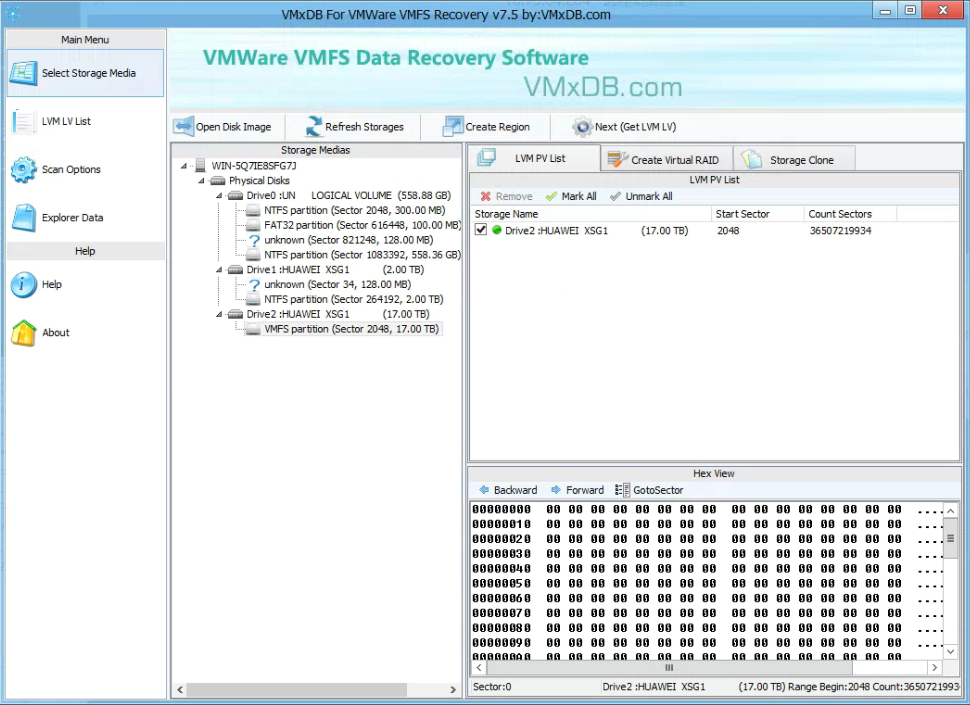Collapse the Drive1 HUAWEI XSG1 2.00 TB node
Image resolution: width=970 pixels, height=705 pixels.
click(219, 270)
